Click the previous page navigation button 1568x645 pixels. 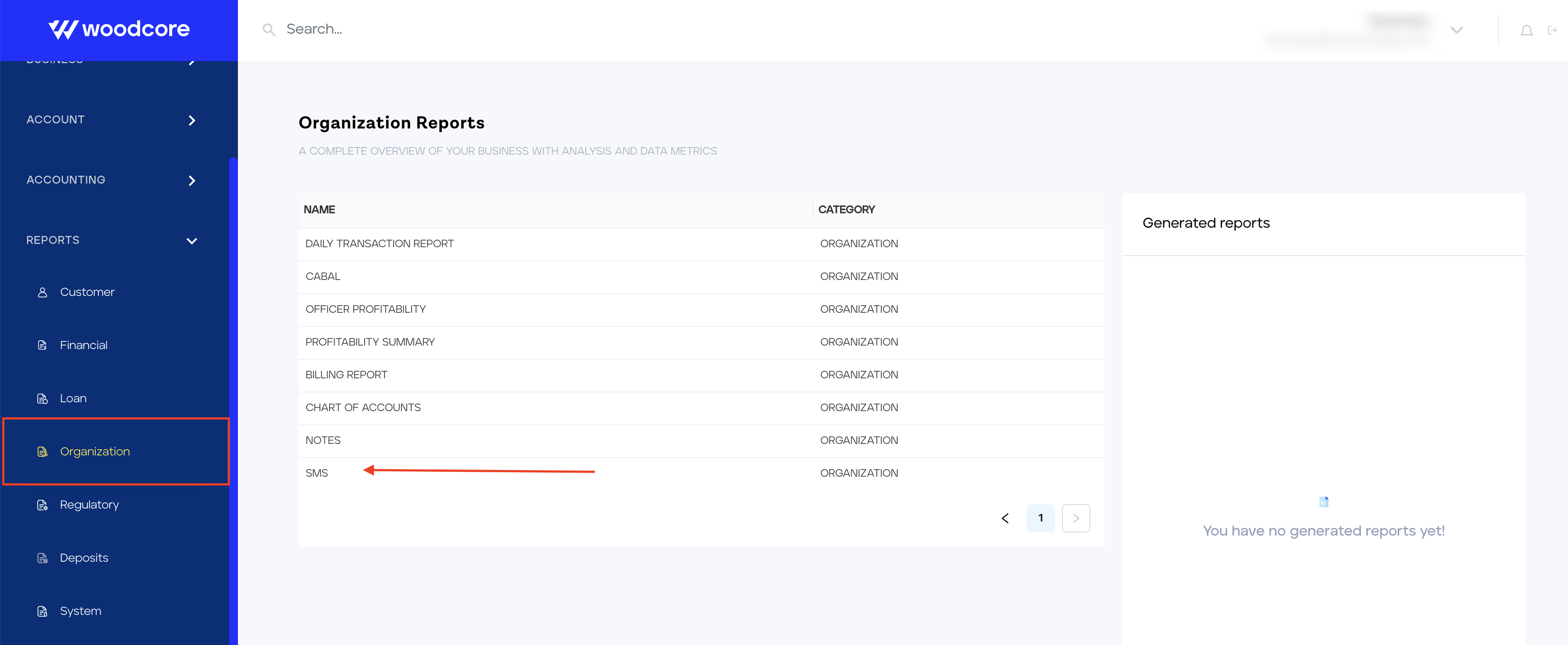1007,518
